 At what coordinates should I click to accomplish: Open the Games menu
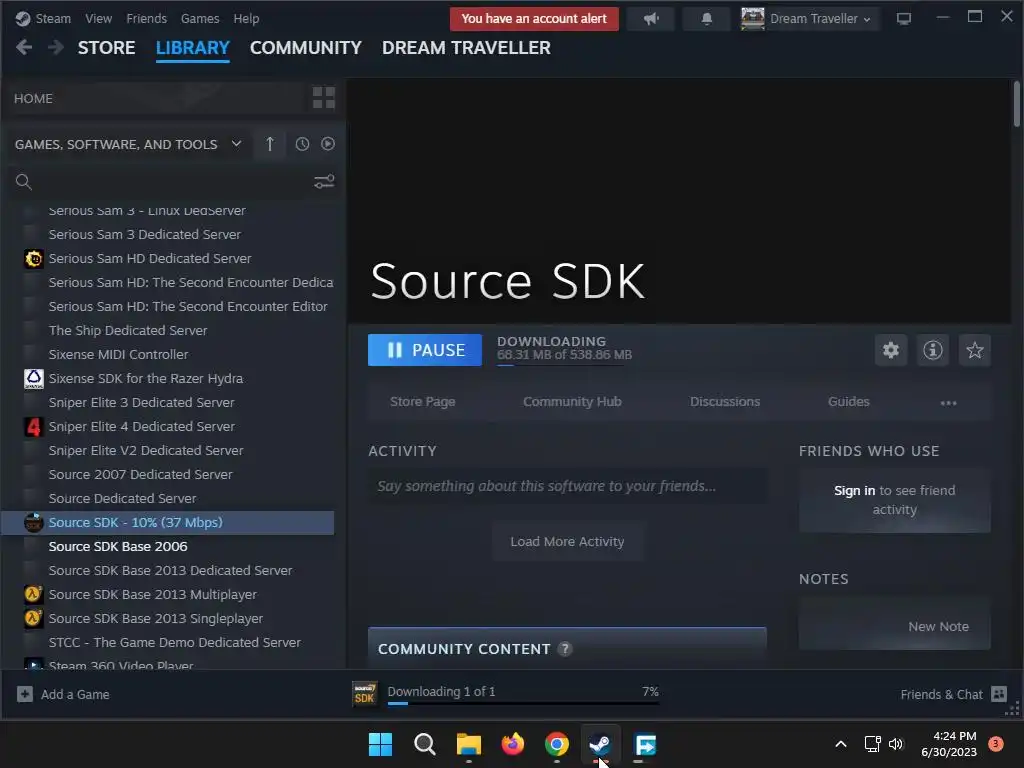pyautogui.click(x=200, y=19)
